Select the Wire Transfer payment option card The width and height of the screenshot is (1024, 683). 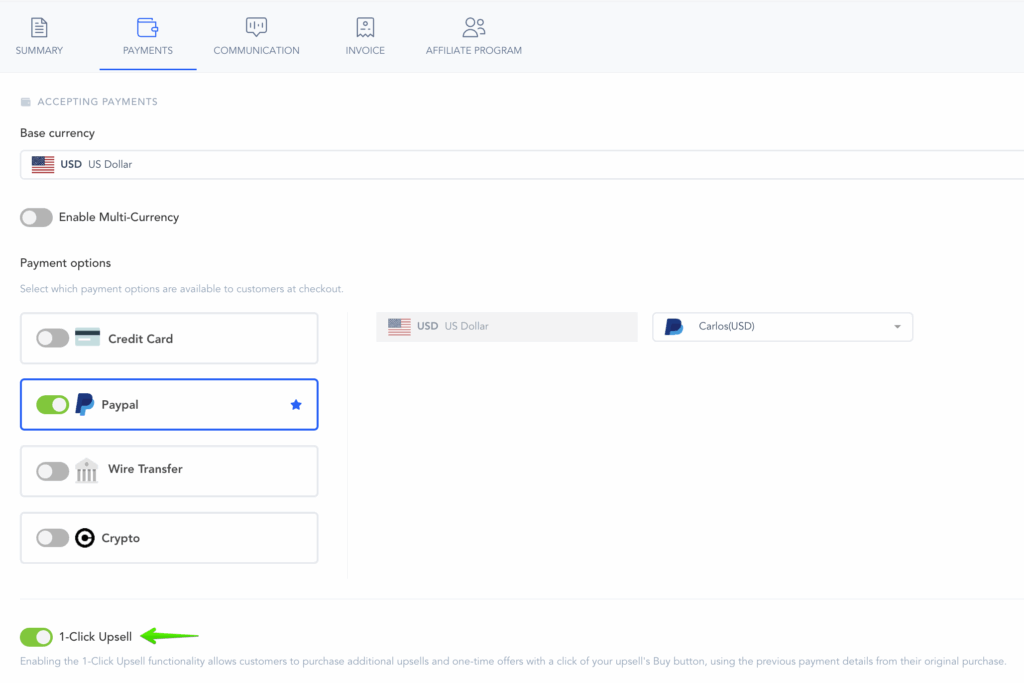coord(200,470)
